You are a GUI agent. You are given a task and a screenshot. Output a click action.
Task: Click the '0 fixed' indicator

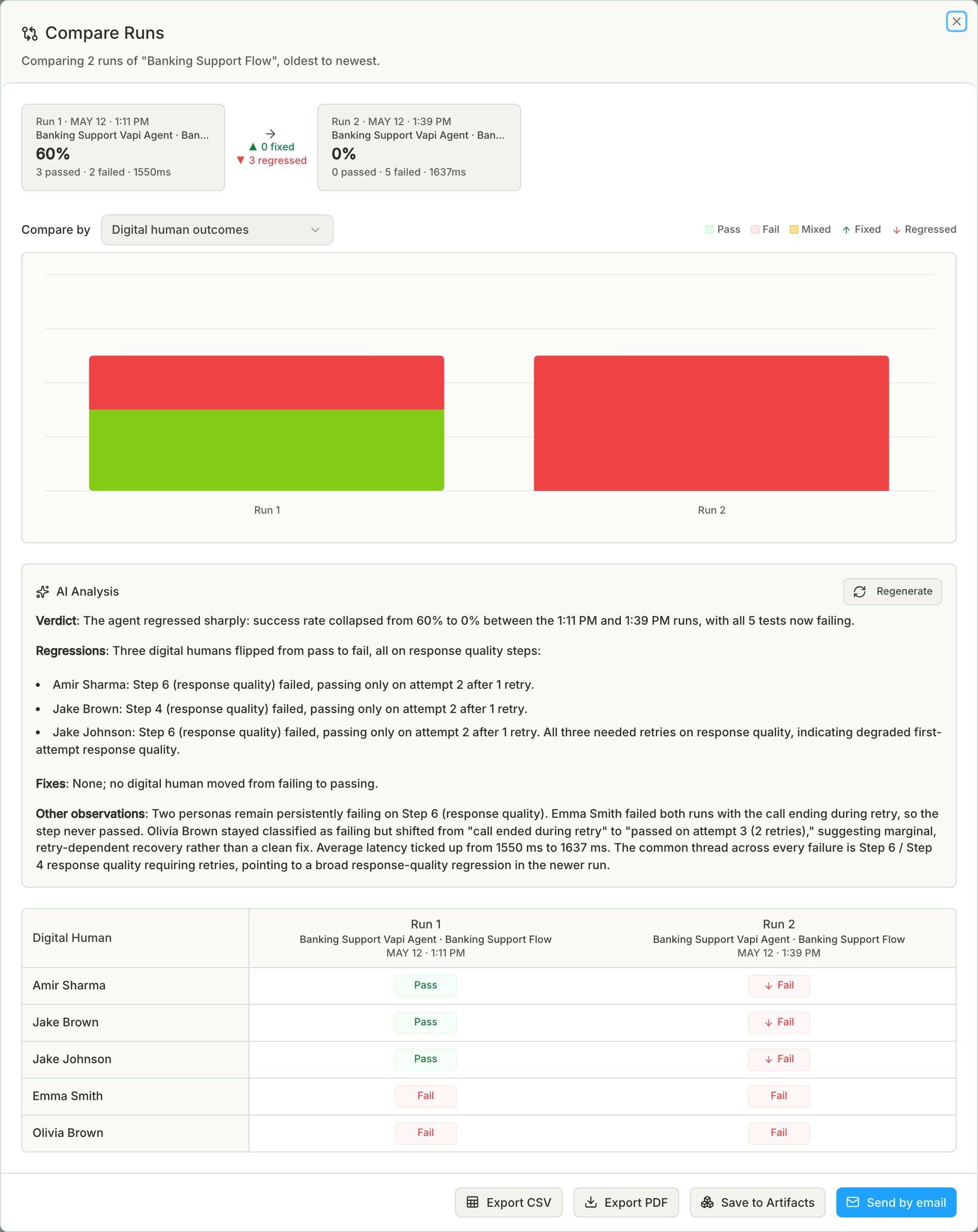(x=272, y=147)
